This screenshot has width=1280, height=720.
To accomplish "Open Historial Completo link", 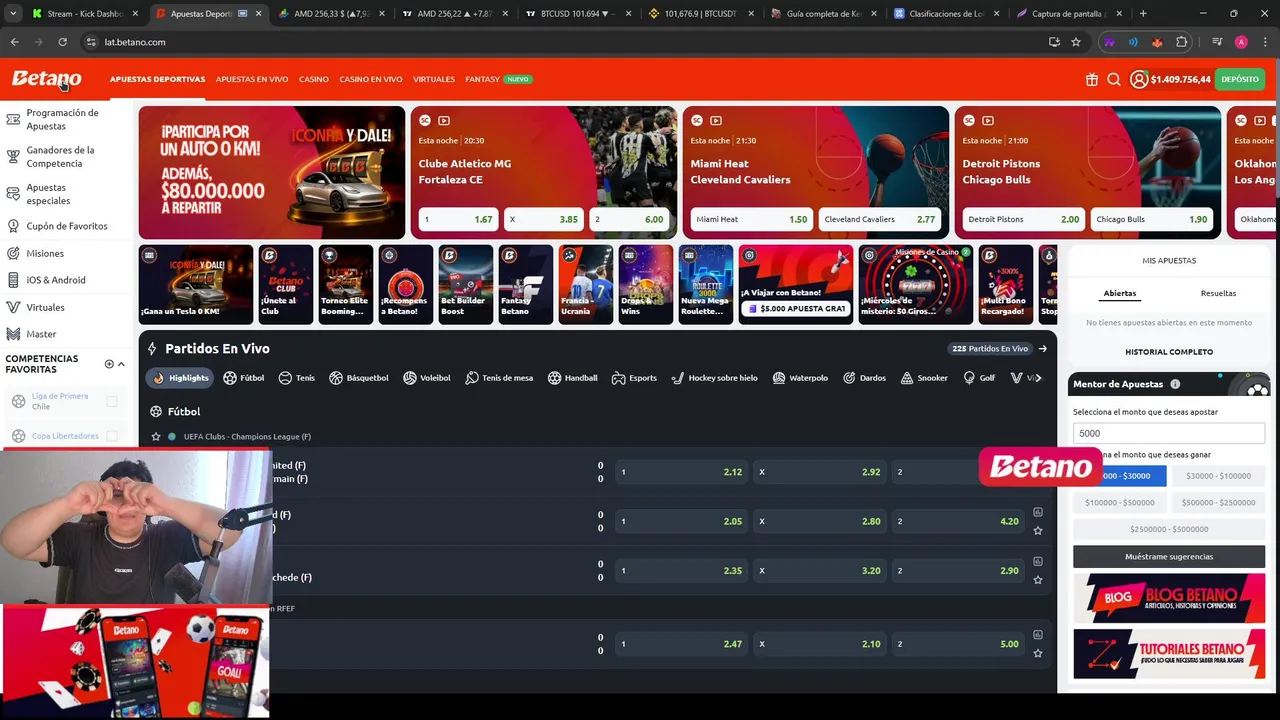I will coord(1169,352).
